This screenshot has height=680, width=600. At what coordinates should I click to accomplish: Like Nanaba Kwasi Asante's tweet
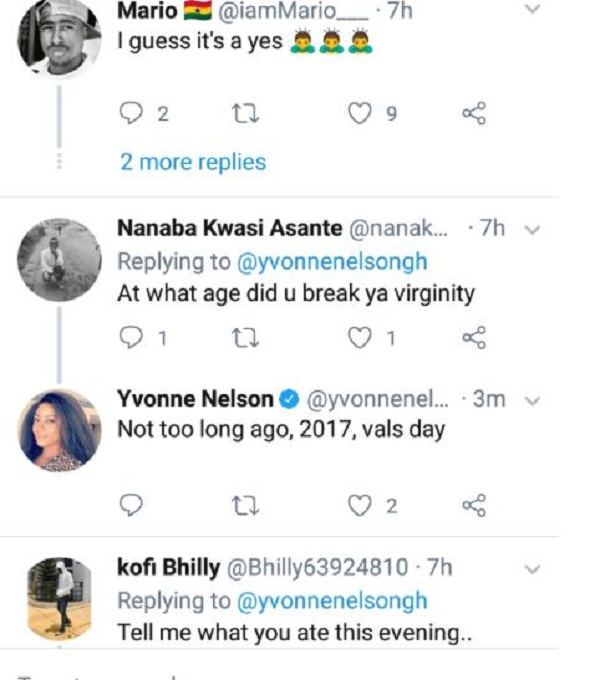360,338
